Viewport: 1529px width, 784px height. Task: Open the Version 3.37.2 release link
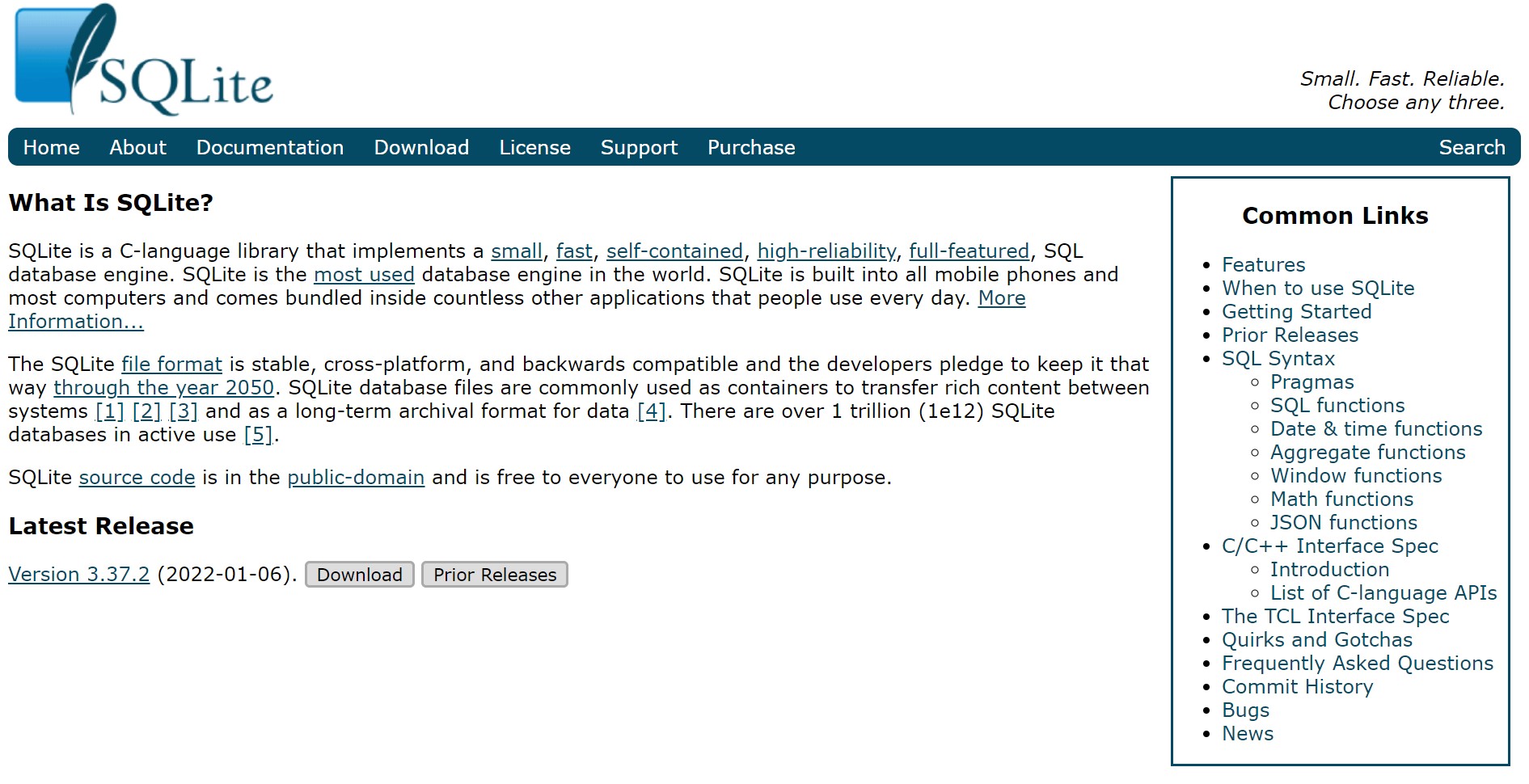click(78, 574)
